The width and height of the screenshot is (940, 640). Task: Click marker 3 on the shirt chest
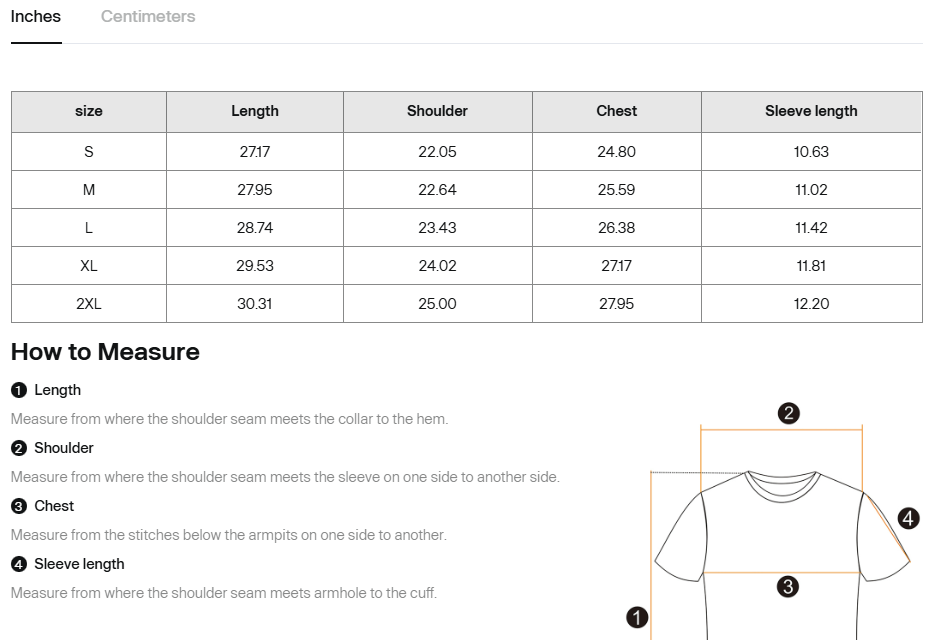pyautogui.click(x=788, y=587)
